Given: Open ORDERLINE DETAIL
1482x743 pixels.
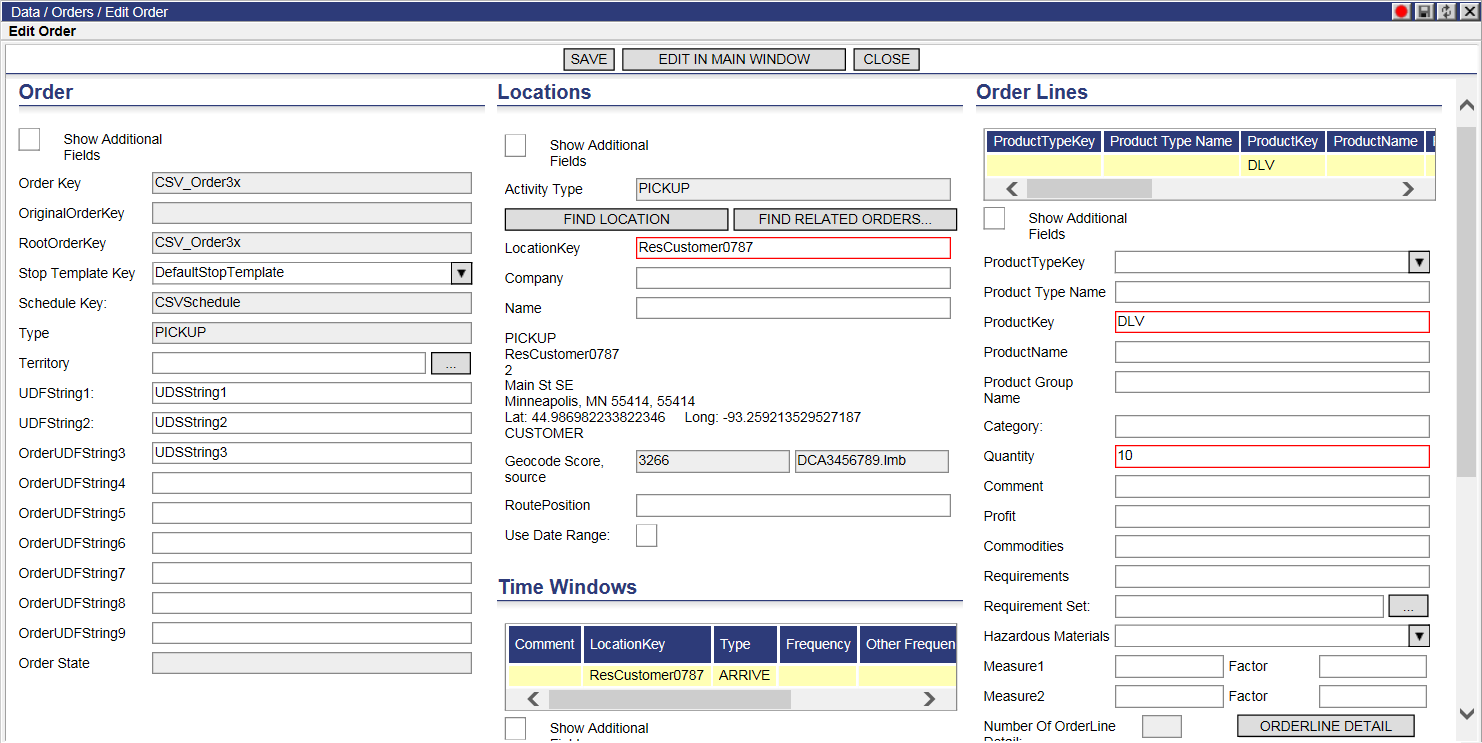Looking at the screenshot, I should (1326, 726).
